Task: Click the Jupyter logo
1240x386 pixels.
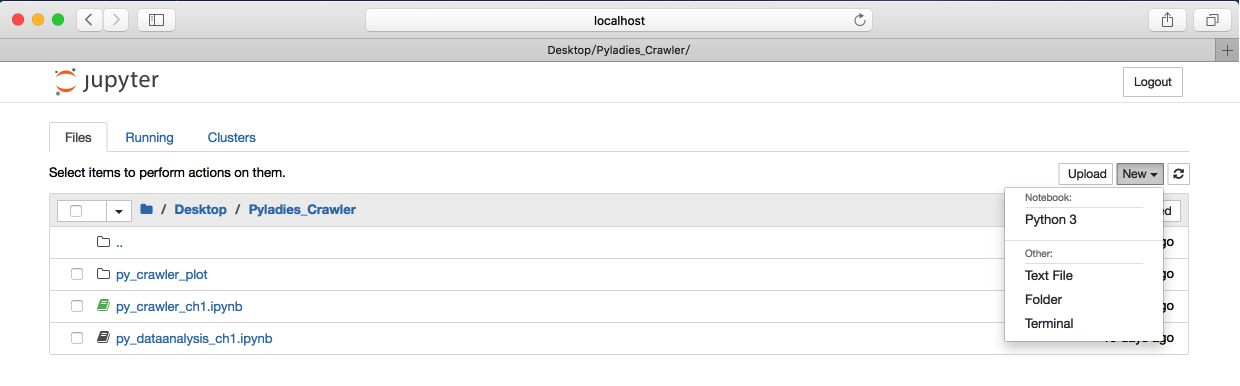Action: point(106,82)
